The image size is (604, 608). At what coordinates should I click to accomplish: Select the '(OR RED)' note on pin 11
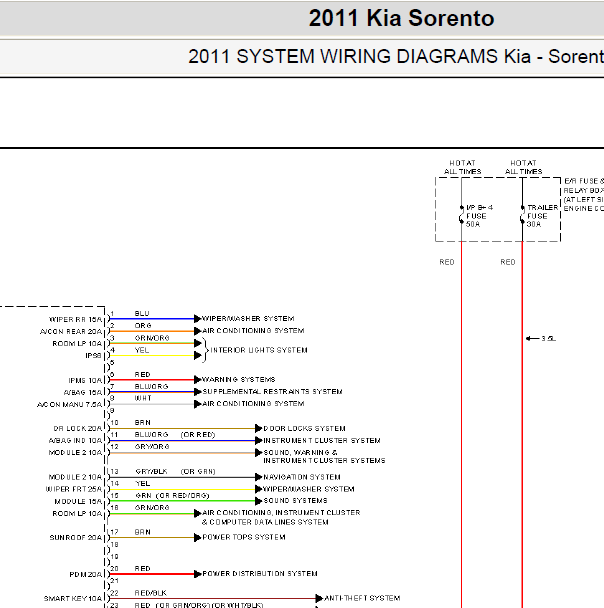click(x=198, y=435)
